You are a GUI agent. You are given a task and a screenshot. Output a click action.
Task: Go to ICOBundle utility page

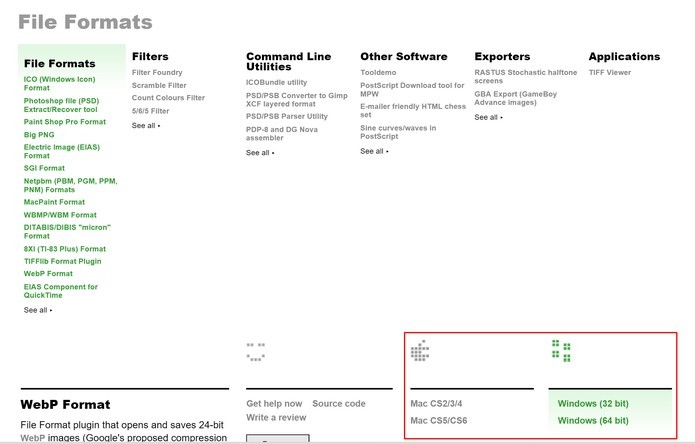click(x=277, y=82)
